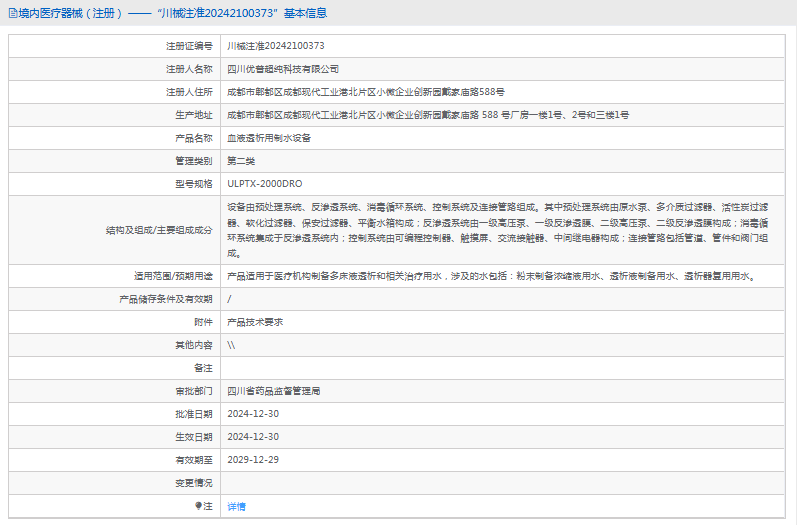
Task: Click the page title 基本信息 heading
Action: coord(305,13)
